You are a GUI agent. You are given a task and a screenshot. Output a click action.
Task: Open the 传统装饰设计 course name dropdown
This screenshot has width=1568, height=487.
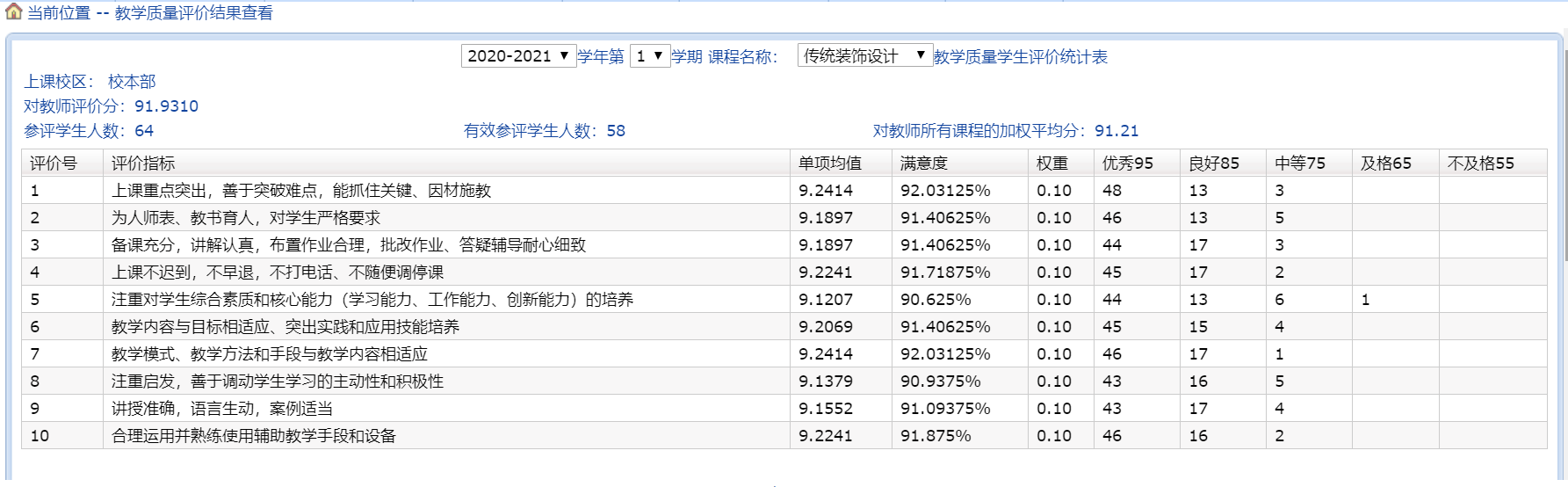pyautogui.click(x=864, y=56)
